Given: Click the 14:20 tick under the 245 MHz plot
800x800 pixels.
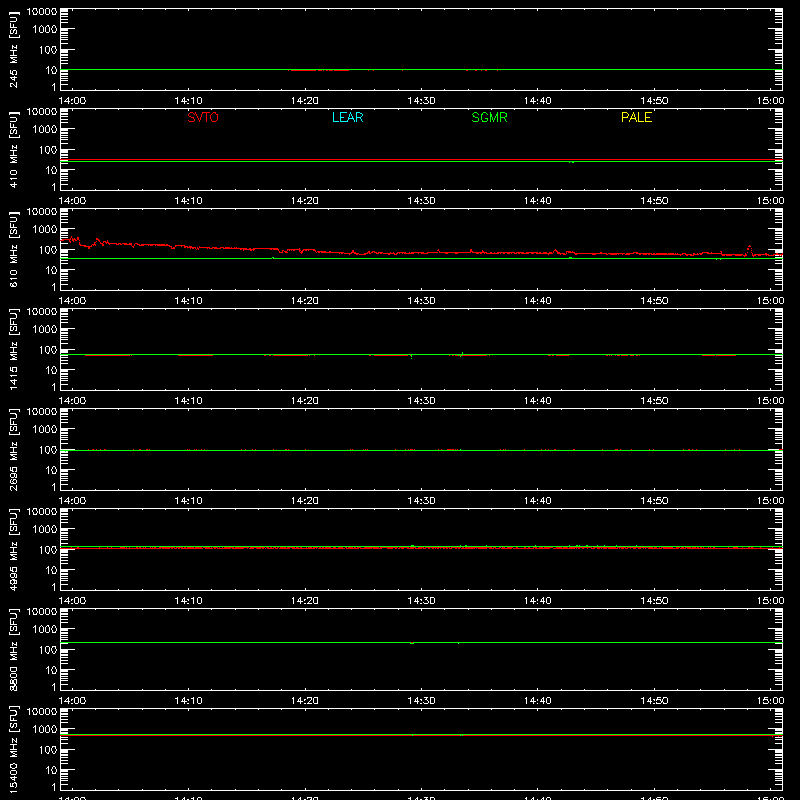Looking at the screenshot, I should 305,101.
